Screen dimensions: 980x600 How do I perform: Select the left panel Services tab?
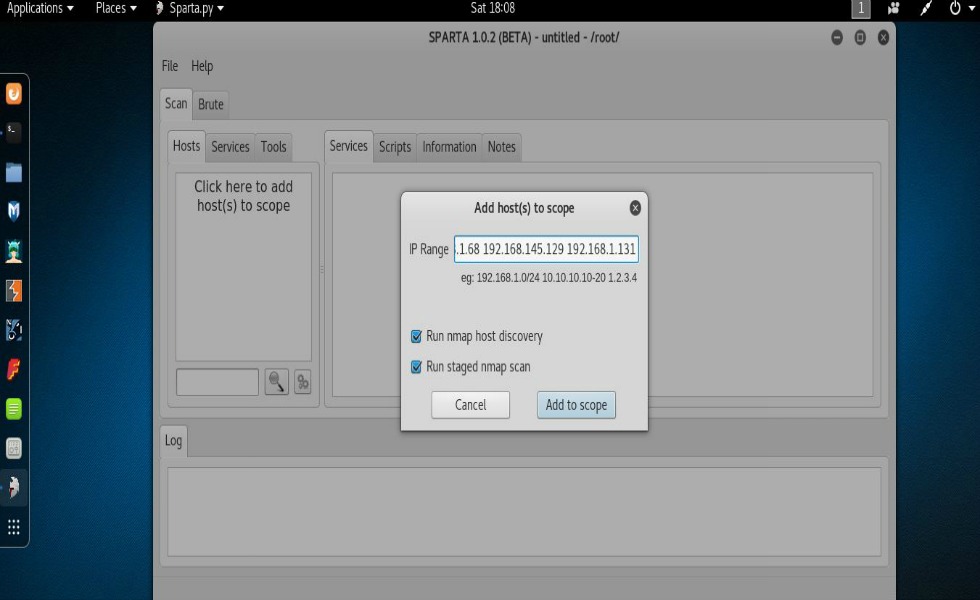coord(230,147)
